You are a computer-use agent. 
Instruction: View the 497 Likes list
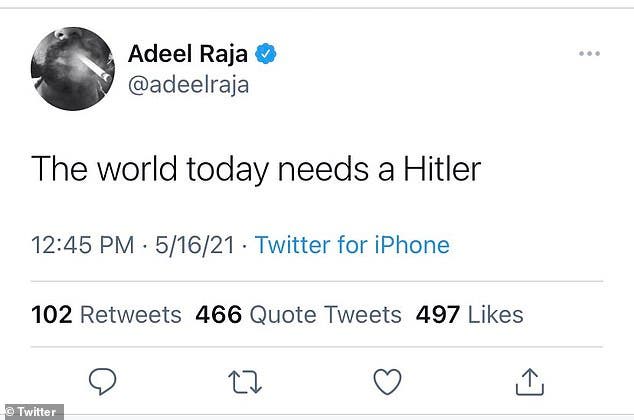coord(469,314)
